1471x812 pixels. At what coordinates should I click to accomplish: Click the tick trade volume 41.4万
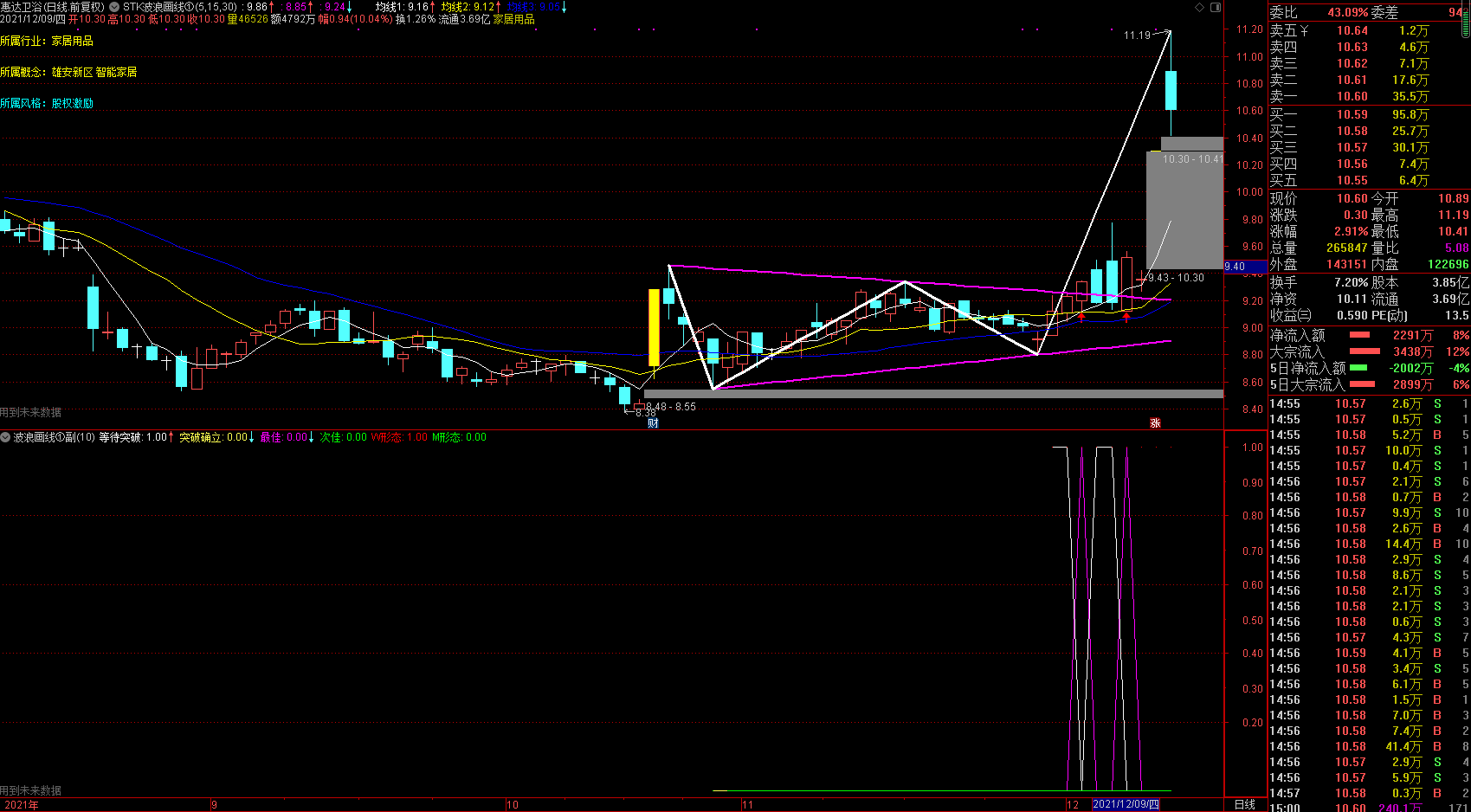coord(1403,747)
